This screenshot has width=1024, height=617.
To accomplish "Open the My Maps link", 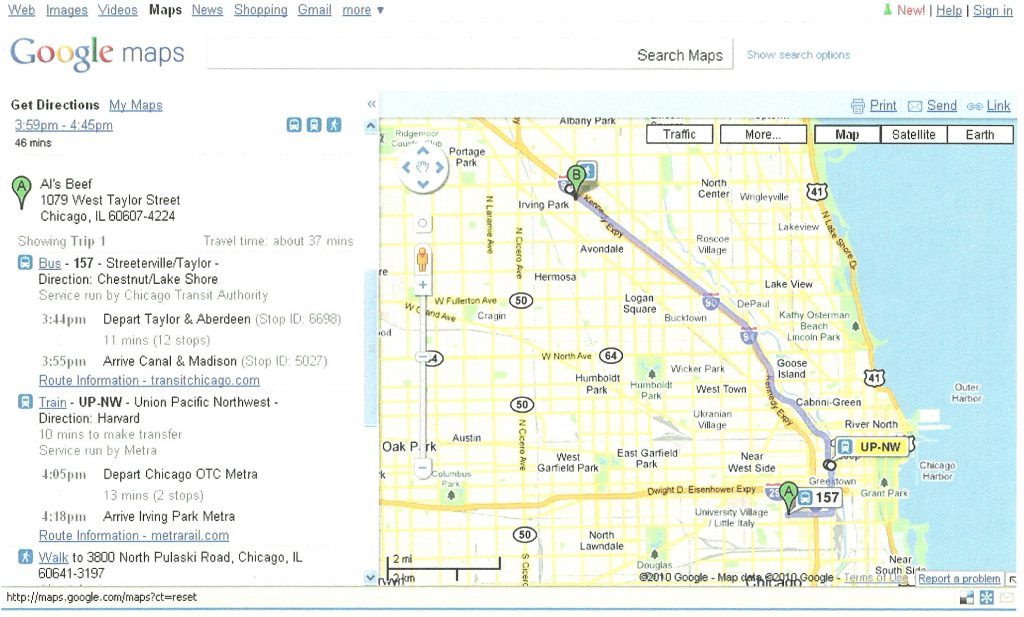I will (x=136, y=105).
